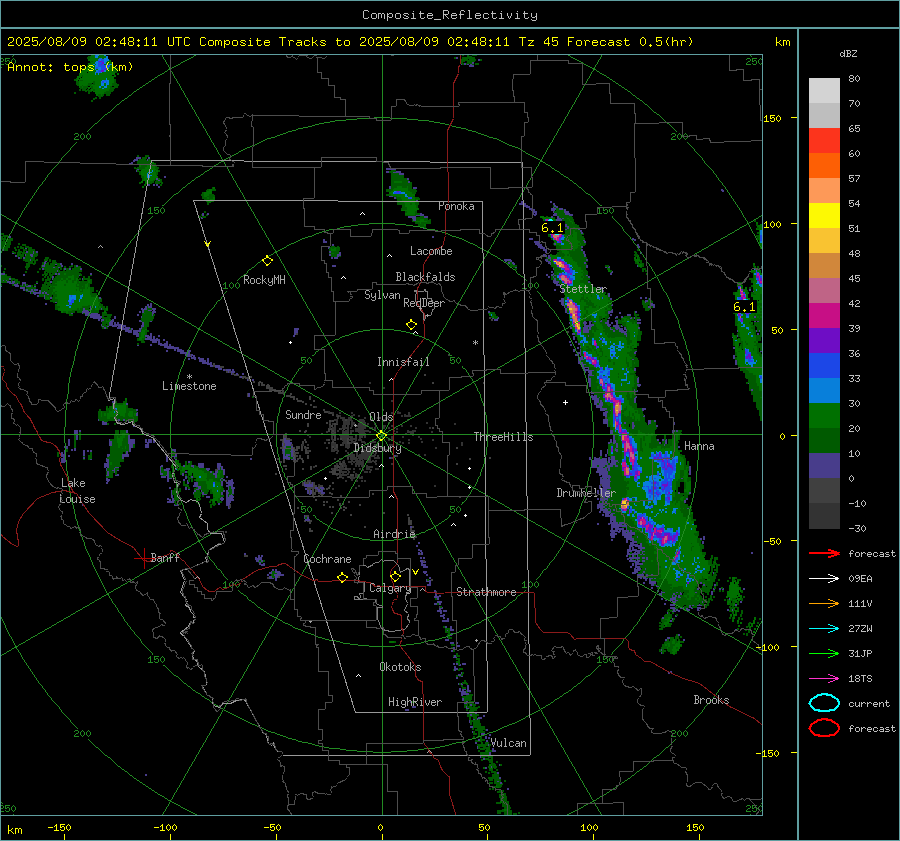Click the yellow diamond marker near RockyMH

coord(267,261)
